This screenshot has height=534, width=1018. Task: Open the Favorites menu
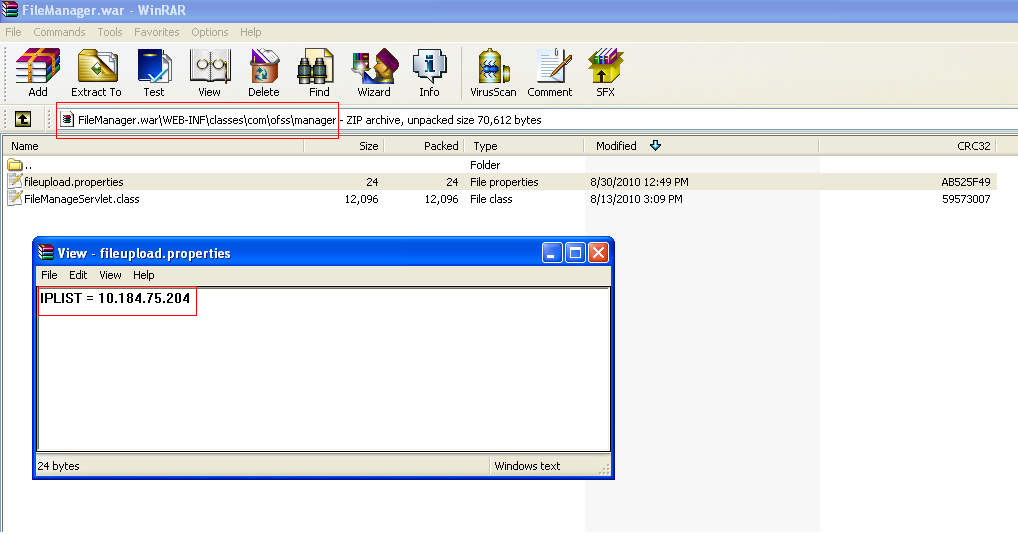click(156, 32)
